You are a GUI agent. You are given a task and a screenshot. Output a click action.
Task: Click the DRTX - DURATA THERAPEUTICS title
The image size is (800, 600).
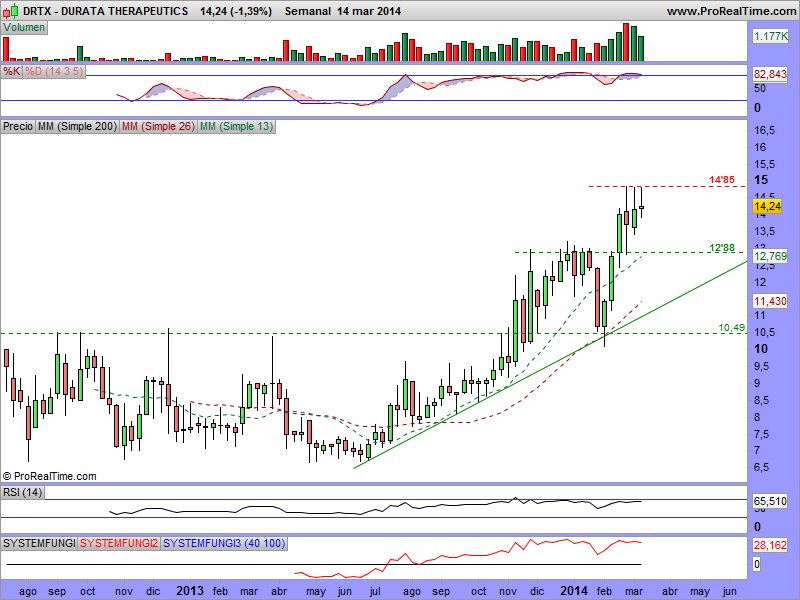106,11
